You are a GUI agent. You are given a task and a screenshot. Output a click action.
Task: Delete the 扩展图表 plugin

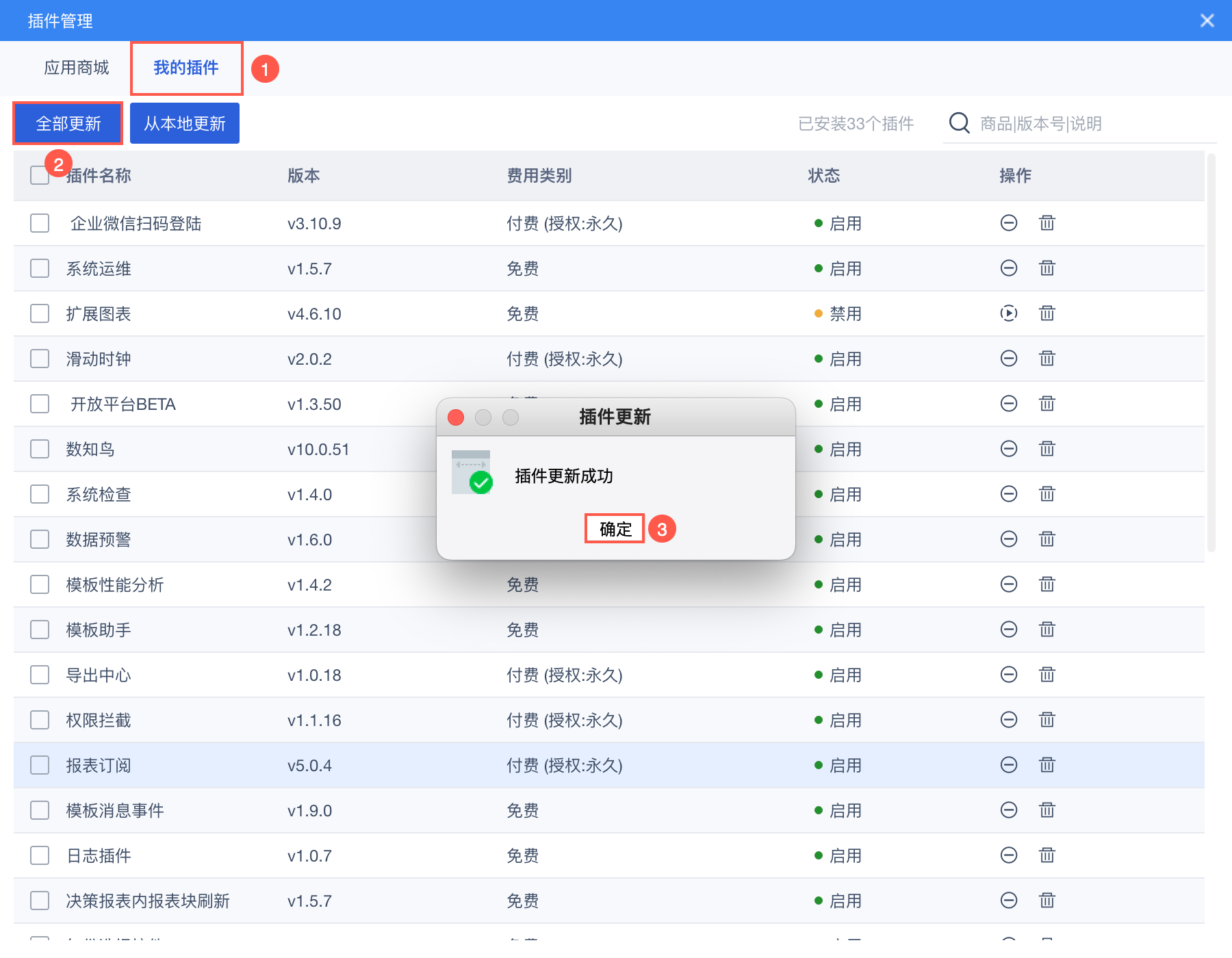pyautogui.click(x=1047, y=313)
